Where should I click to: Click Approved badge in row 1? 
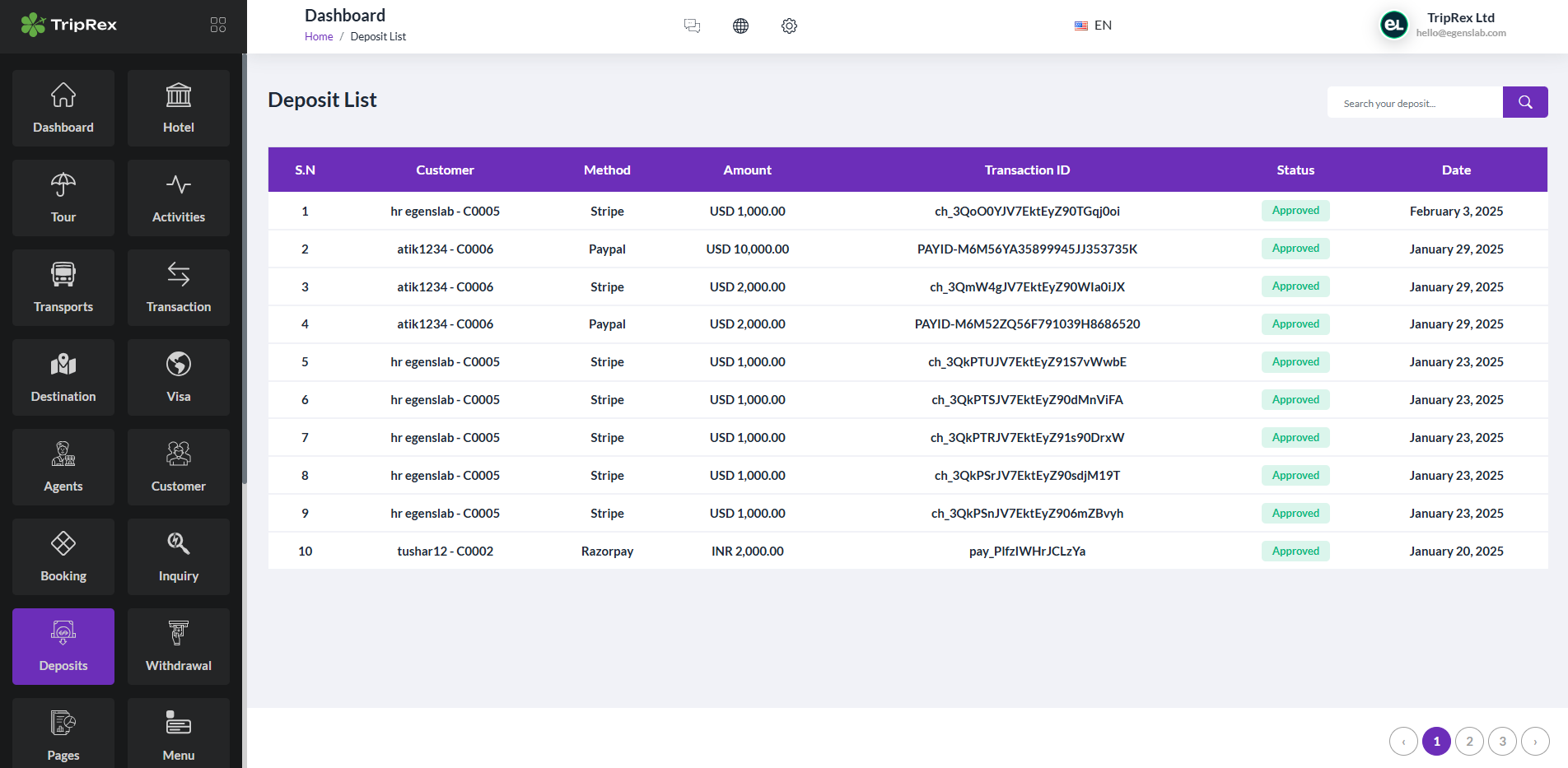coord(1295,211)
